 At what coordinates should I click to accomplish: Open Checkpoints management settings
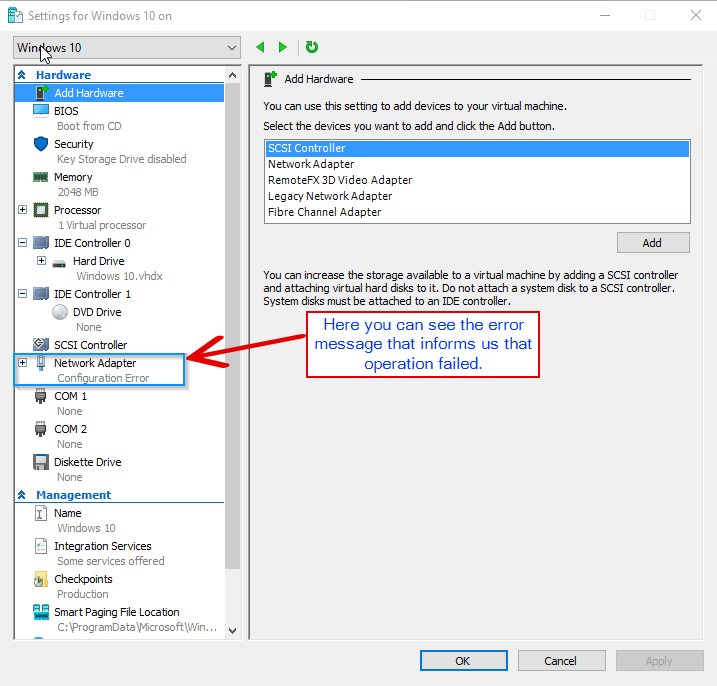(83, 579)
